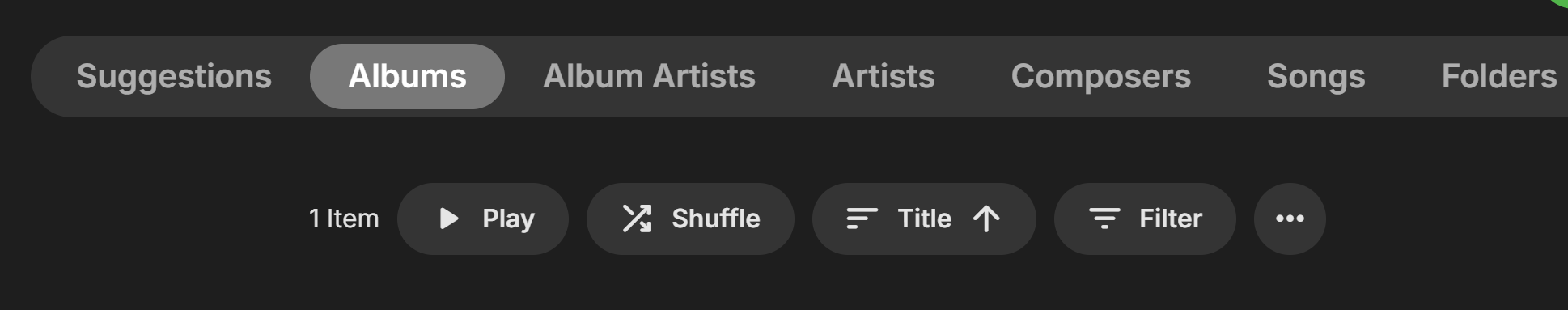Screen dimensions: 1568x310
Task: View the Songs tab
Action: (x=1316, y=76)
